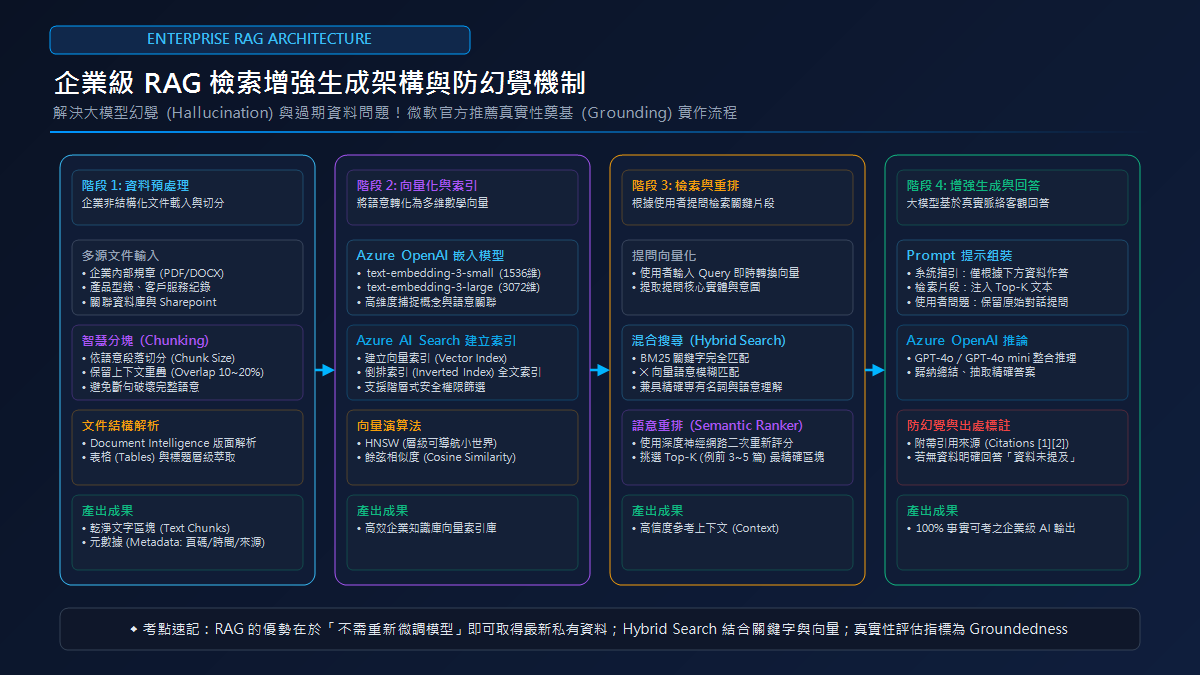Image resolution: width=1200 pixels, height=675 pixels.
Task: Click '產出成果' heading in the 階段 1 column
Action: tap(108, 510)
